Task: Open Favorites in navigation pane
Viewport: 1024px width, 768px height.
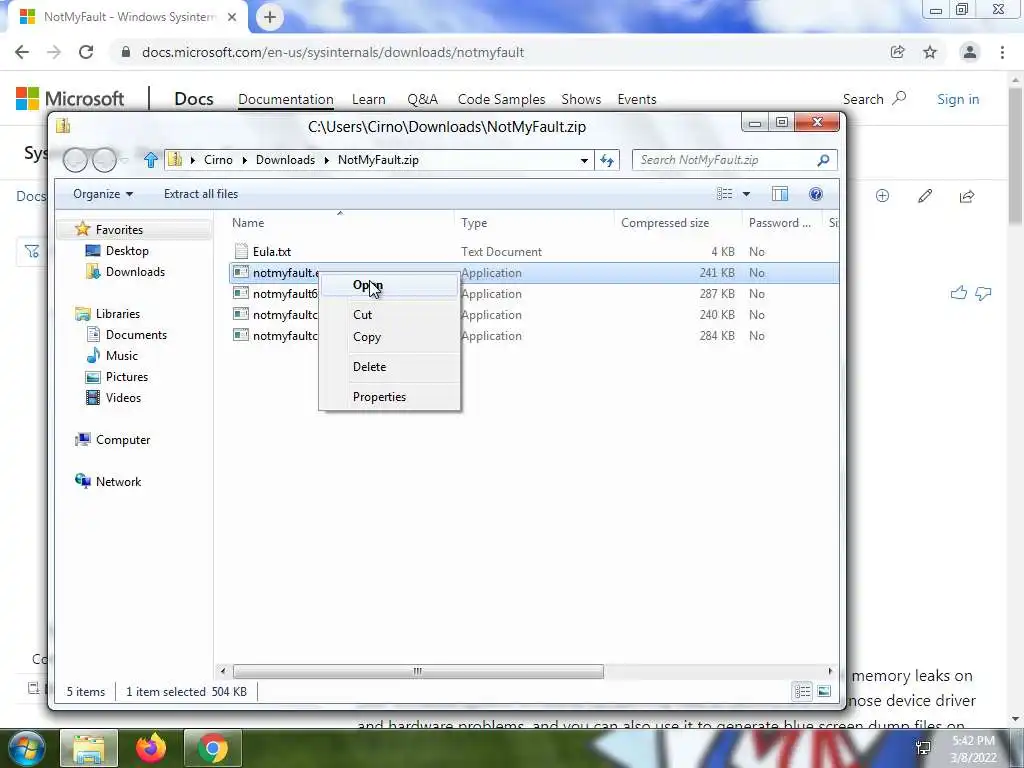Action: 119,230
